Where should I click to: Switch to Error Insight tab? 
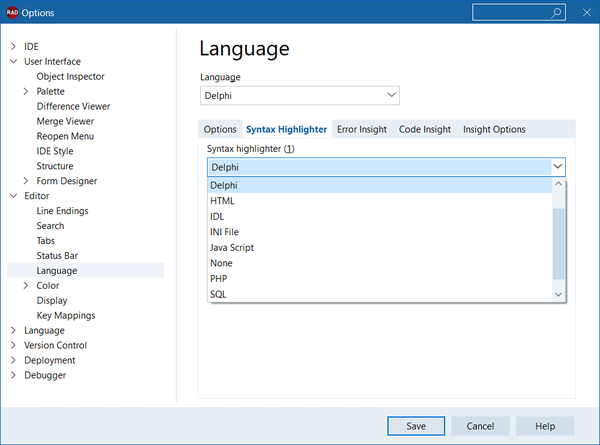362,129
